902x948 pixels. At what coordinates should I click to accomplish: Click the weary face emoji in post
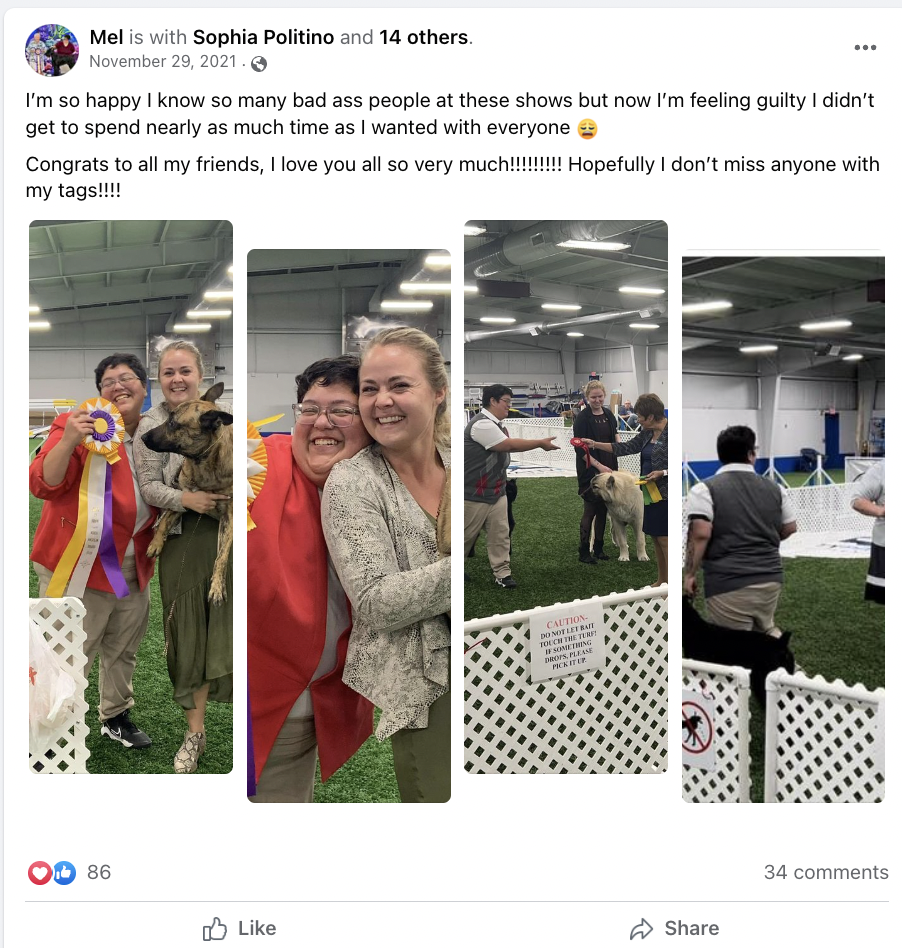tap(587, 128)
